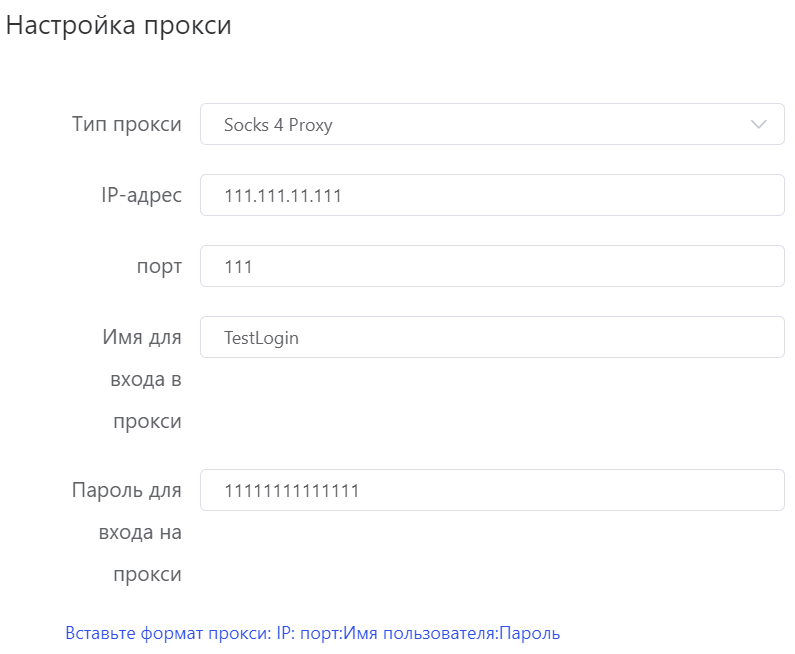Click the empty right end of the IP address field

coord(720,196)
